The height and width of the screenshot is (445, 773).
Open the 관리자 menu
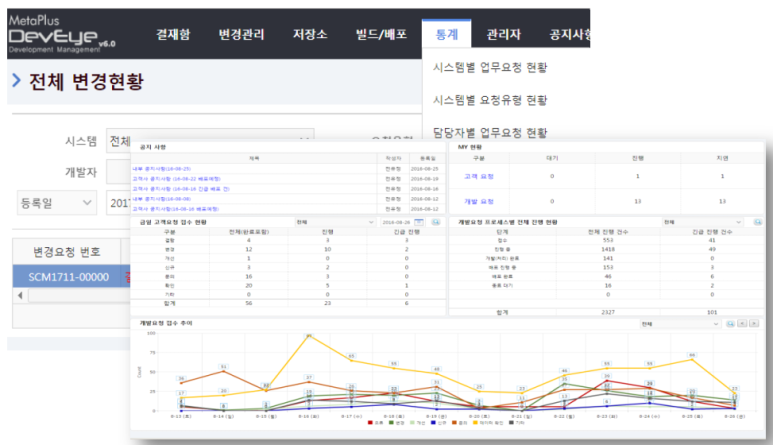tap(503, 34)
